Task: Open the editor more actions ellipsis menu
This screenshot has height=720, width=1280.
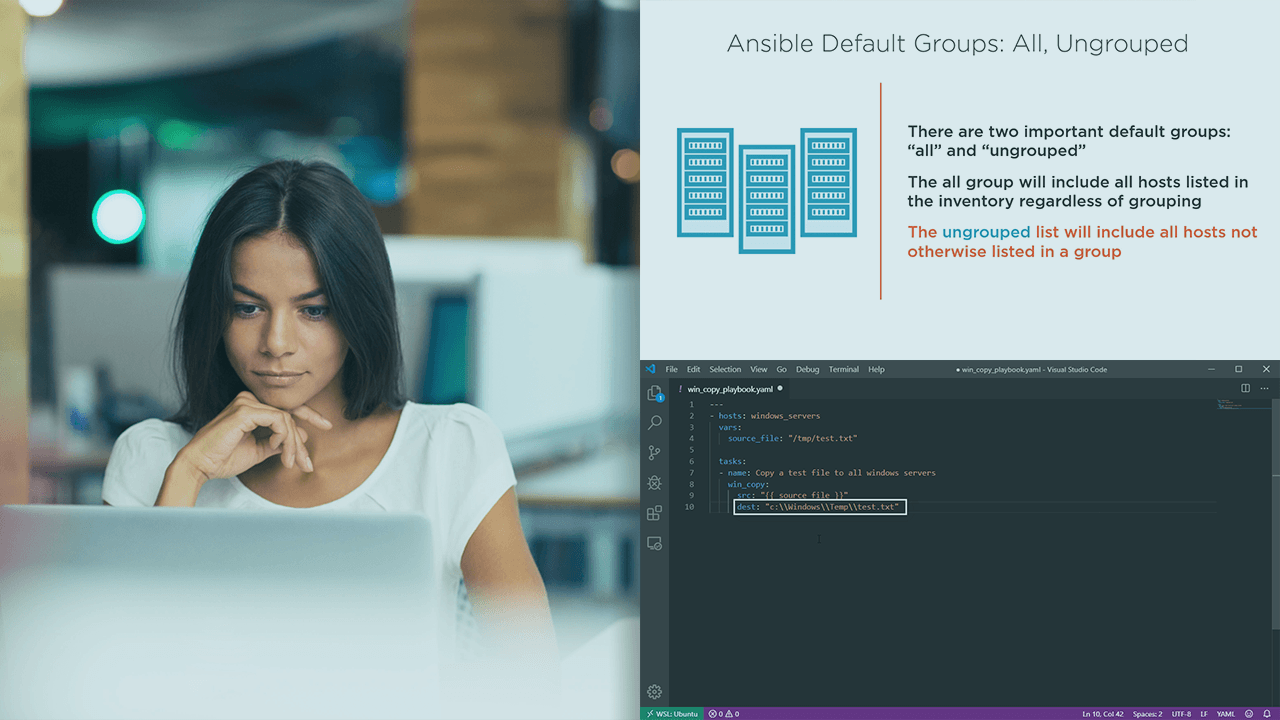Action: tap(1264, 388)
